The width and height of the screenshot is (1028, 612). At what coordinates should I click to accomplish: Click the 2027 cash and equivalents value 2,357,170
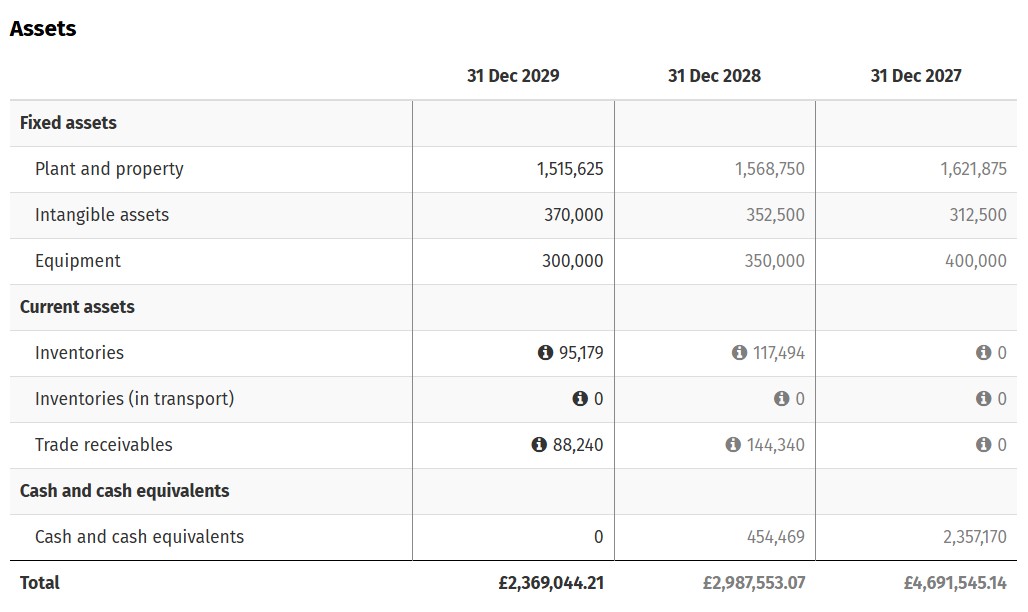[x=974, y=537]
